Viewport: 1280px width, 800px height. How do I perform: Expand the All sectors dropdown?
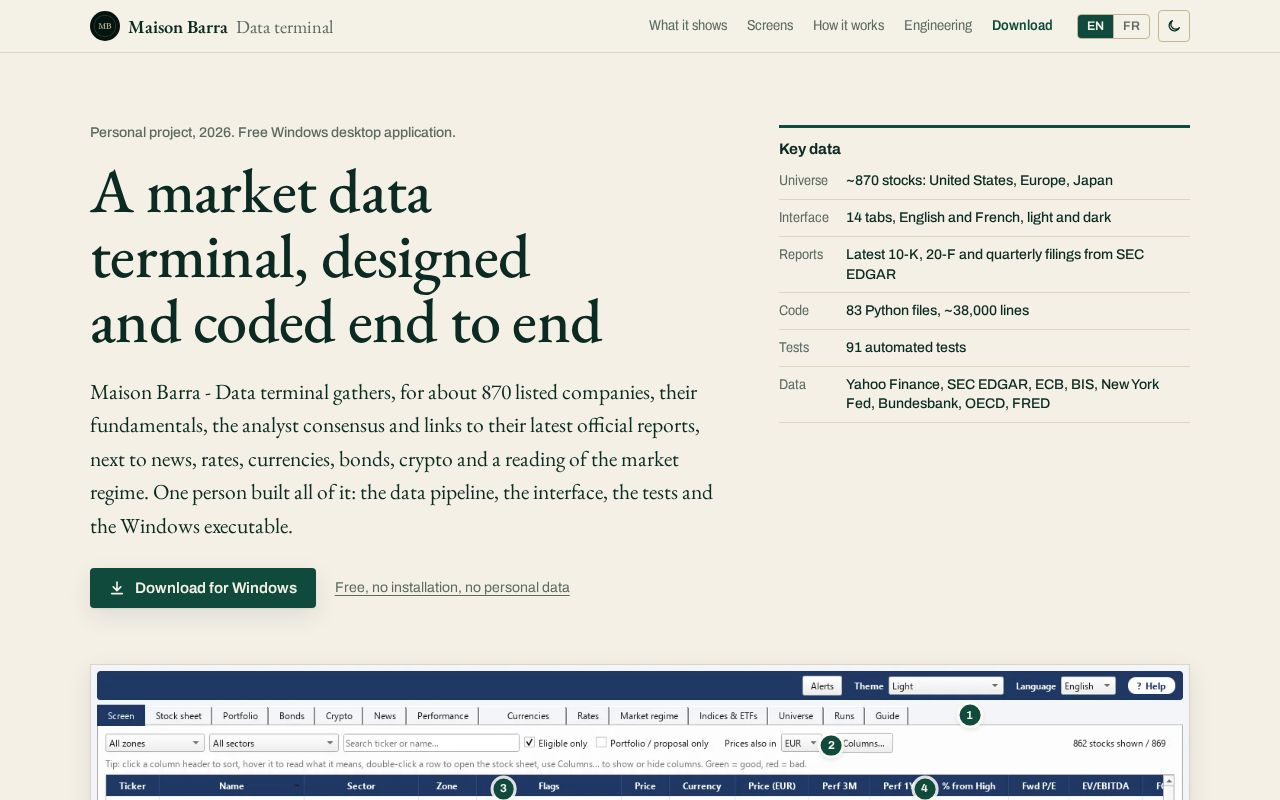[273, 743]
